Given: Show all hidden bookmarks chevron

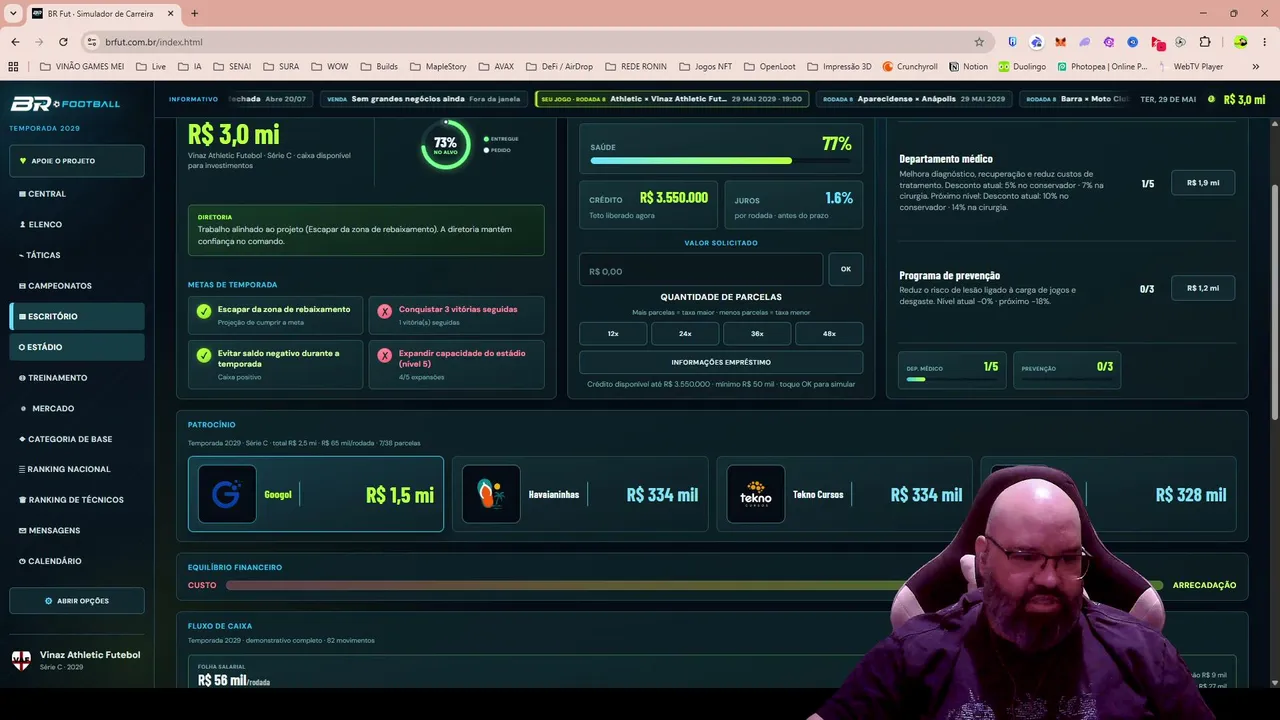Looking at the screenshot, I should tap(1258, 67).
